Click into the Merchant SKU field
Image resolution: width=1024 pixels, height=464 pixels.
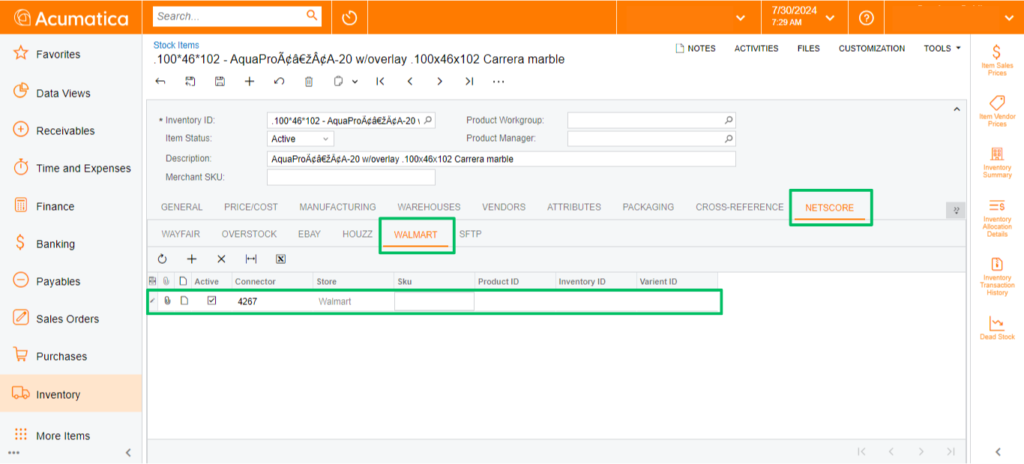pos(351,177)
